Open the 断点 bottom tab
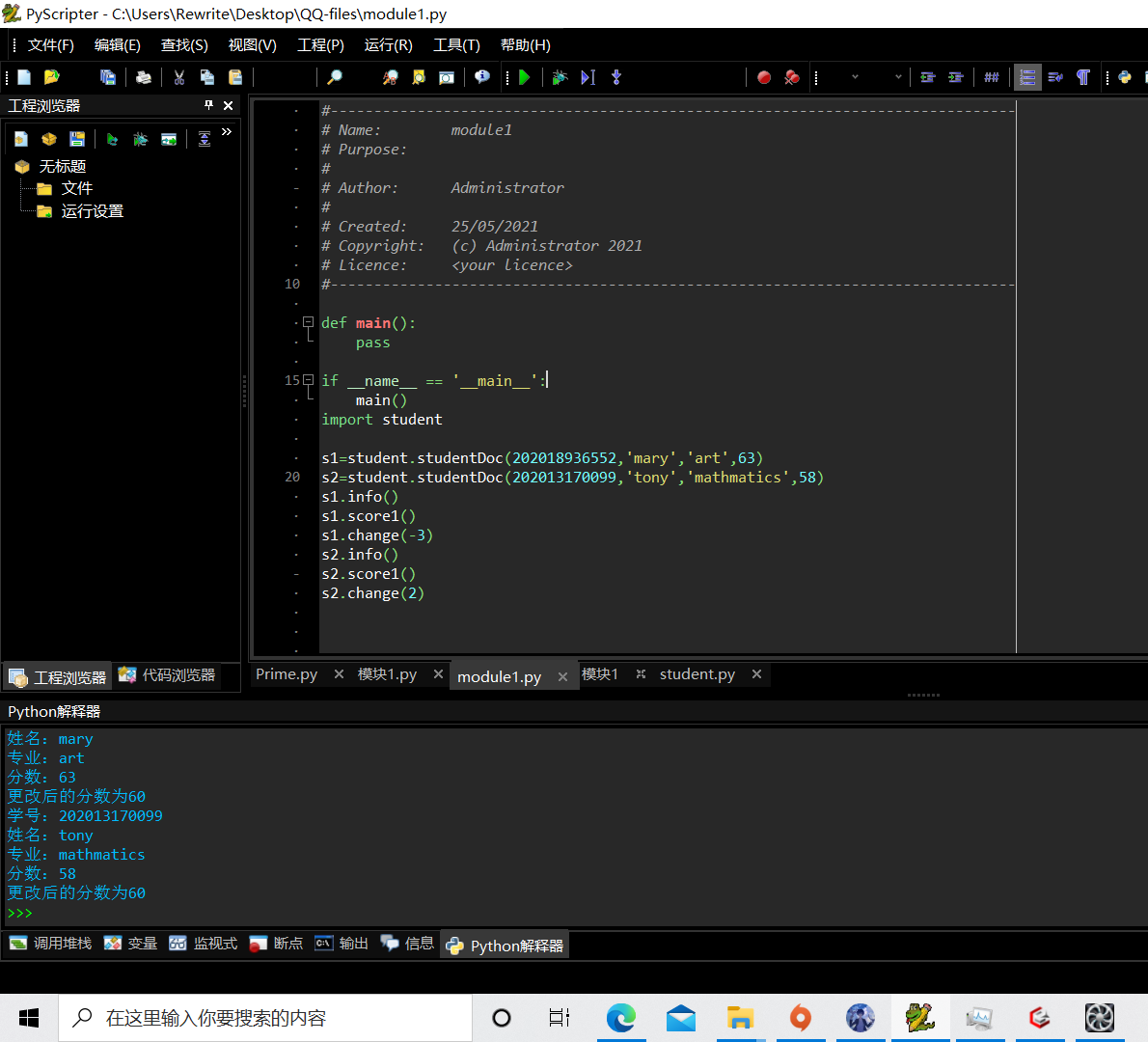The image size is (1148, 1042). [276, 944]
